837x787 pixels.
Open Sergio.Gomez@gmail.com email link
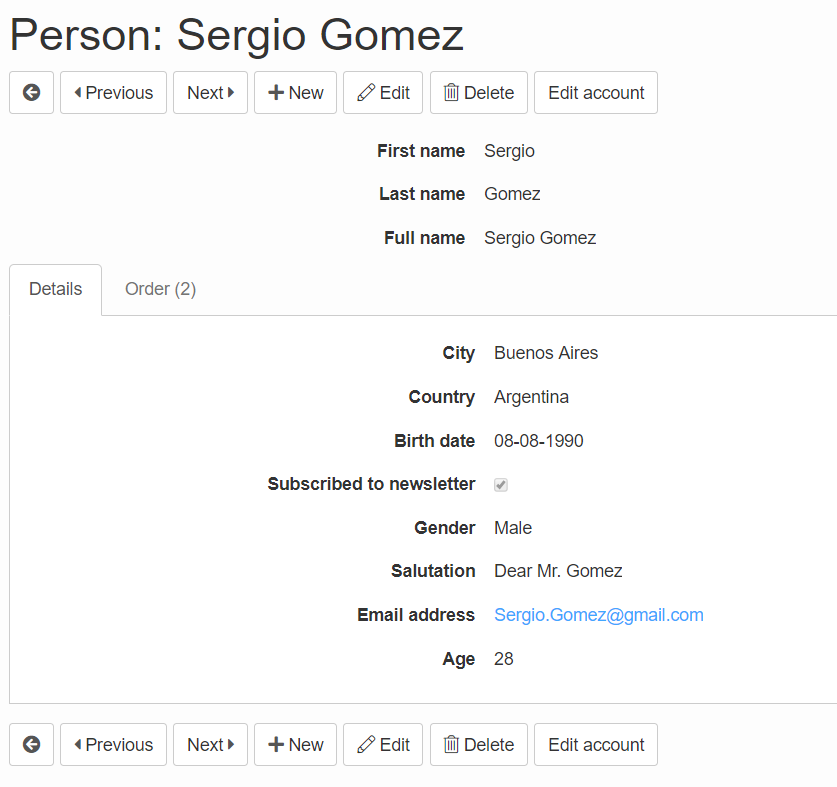(598, 615)
